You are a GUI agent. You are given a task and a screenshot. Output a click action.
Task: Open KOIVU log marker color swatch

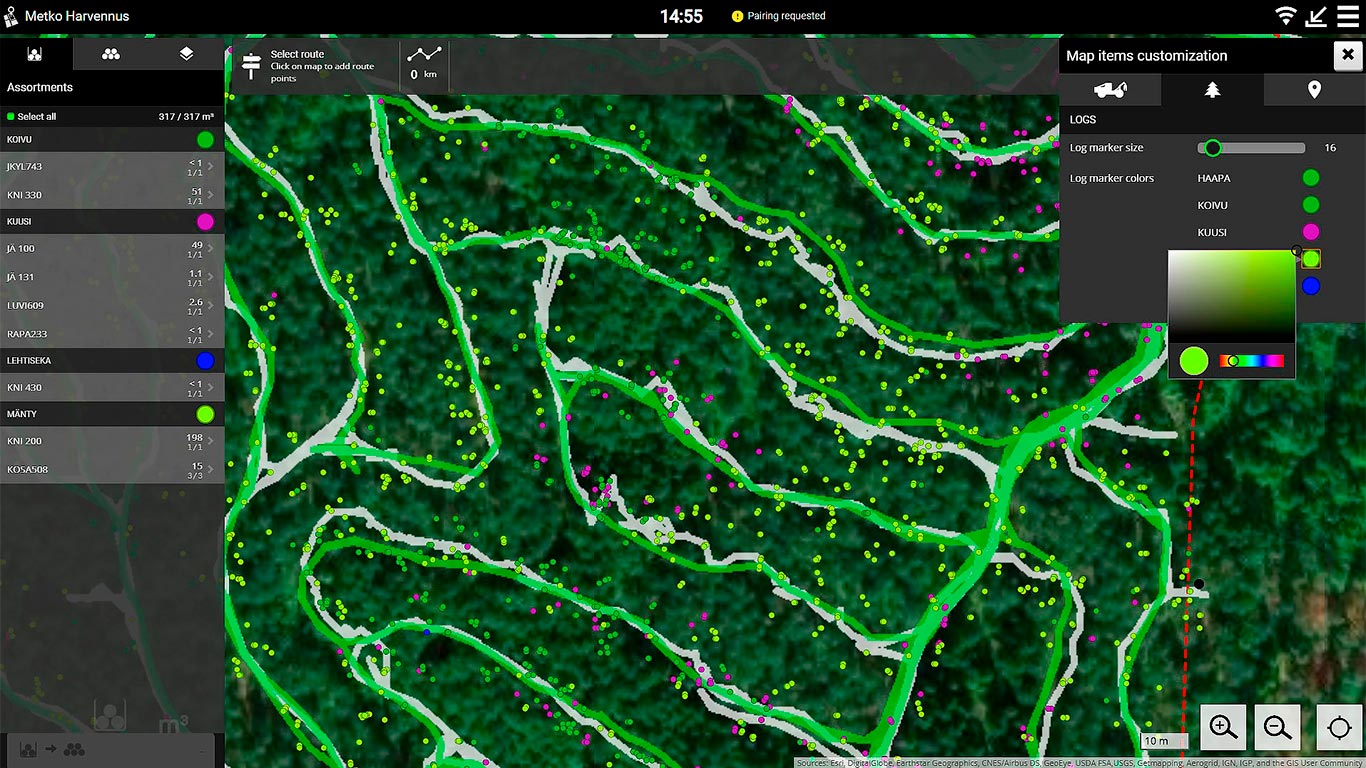[x=1311, y=205]
